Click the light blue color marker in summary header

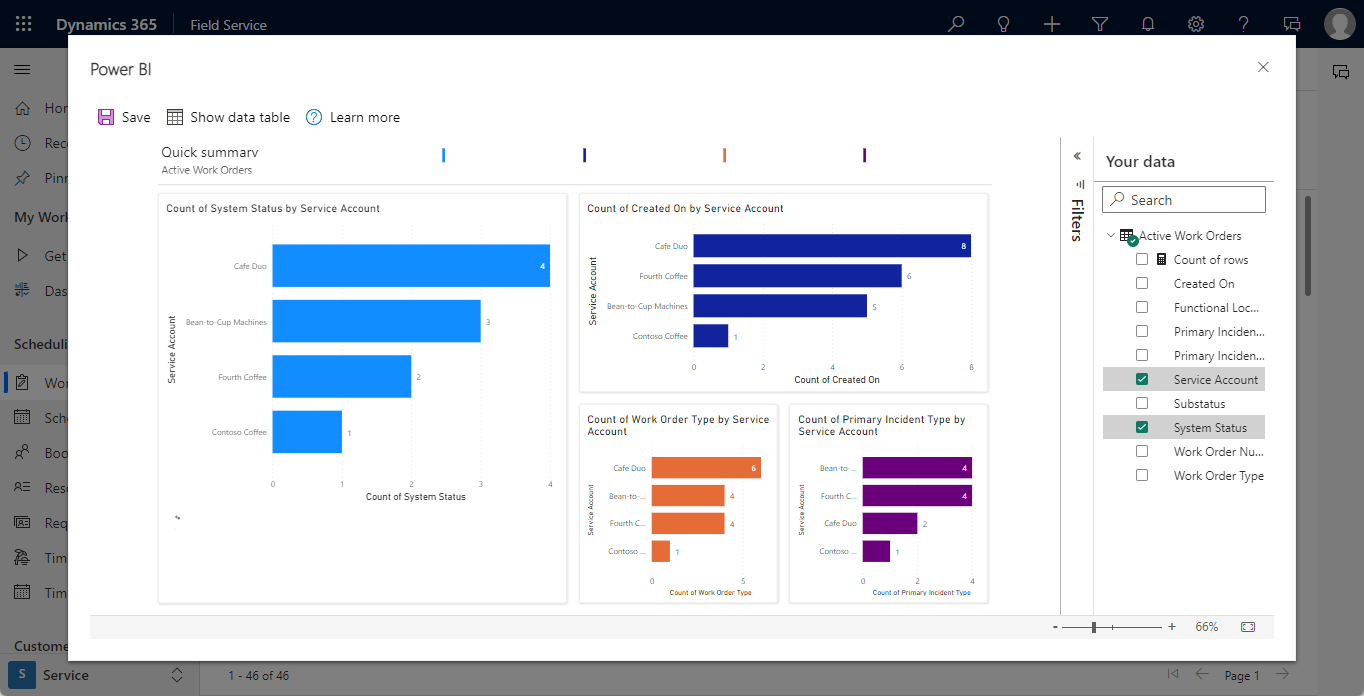[443, 155]
